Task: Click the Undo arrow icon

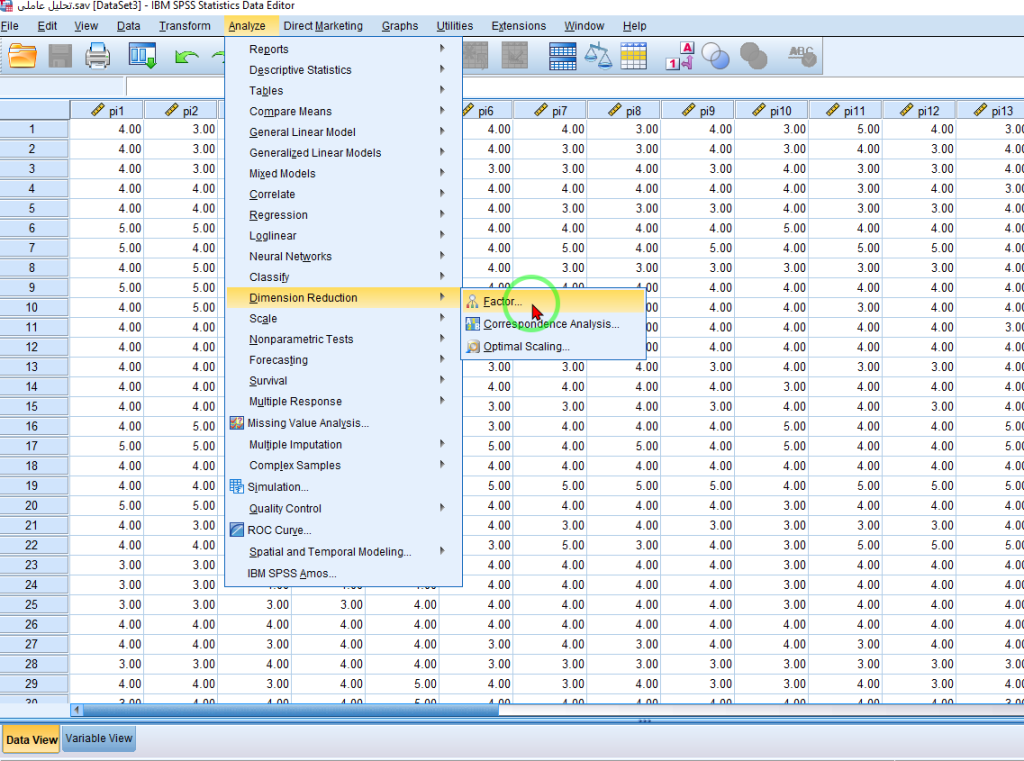Action: coord(187,57)
